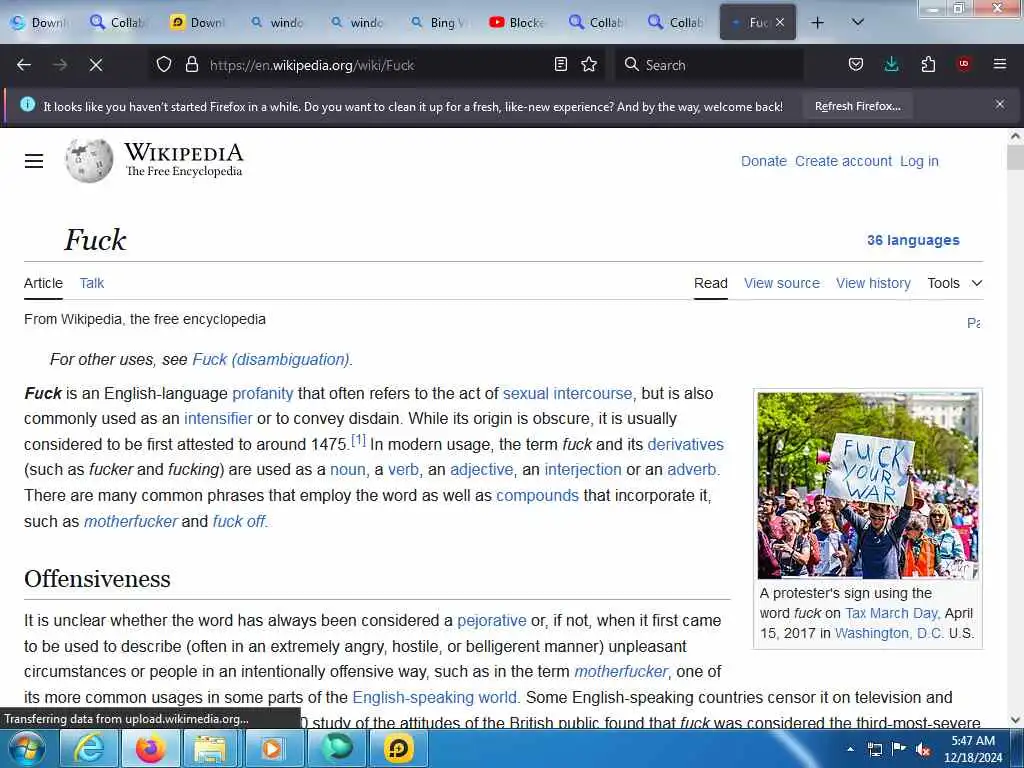
Task: Click the Wikipedia globe logo
Action: (x=89, y=161)
